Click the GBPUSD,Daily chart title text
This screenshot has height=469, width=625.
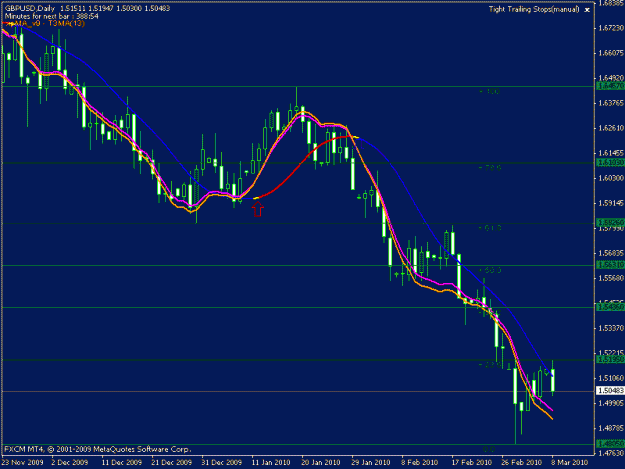tap(30, 8)
